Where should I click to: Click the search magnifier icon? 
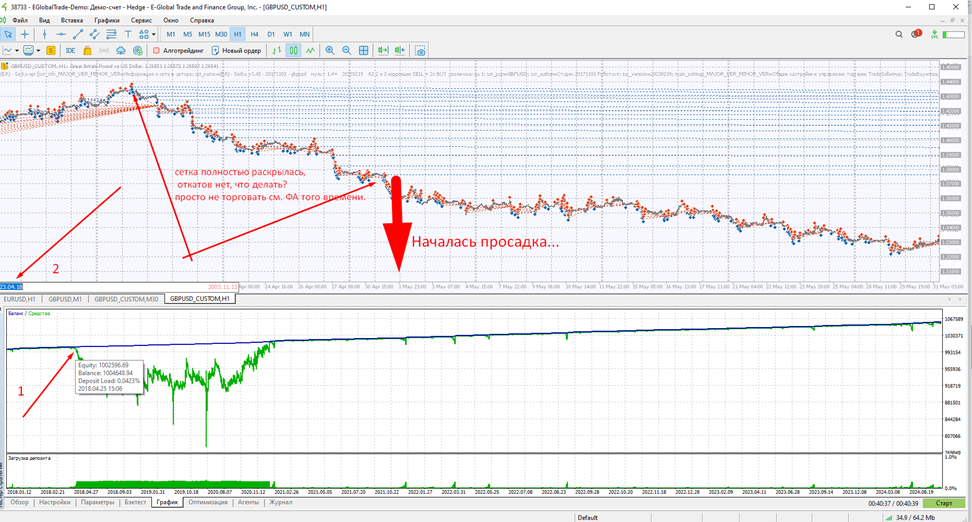pos(899,34)
